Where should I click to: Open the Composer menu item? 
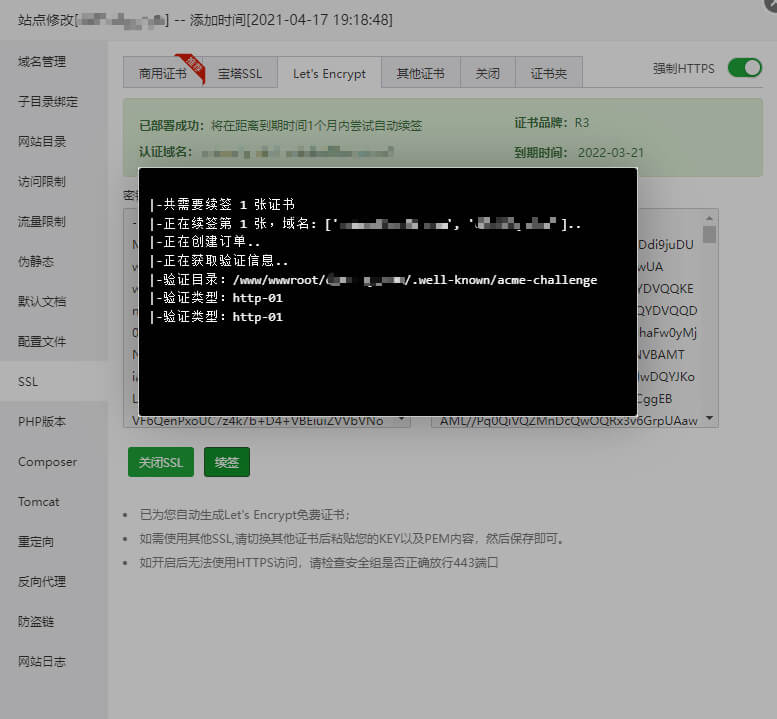click(x=47, y=462)
